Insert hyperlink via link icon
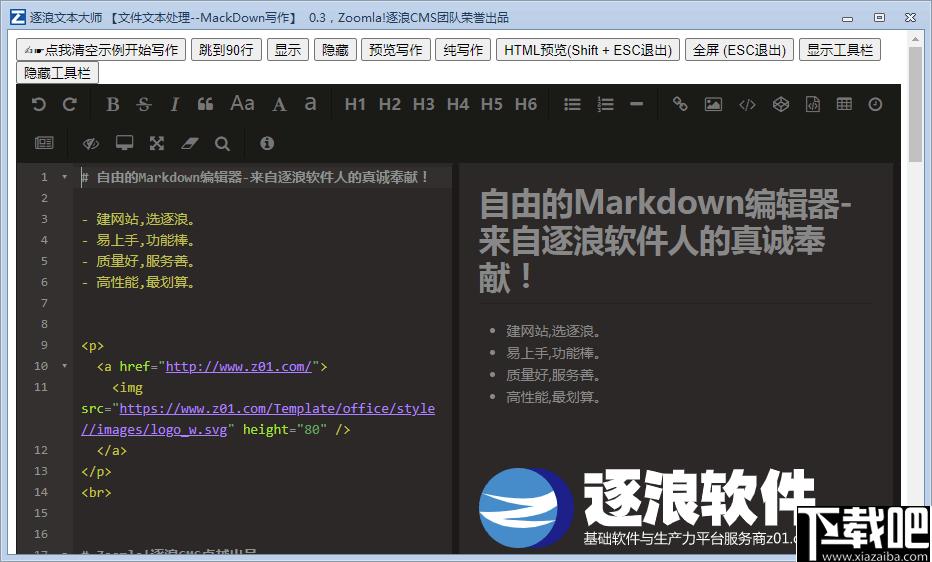932x562 pixels. pyautogui.click(x=679, y=105)
